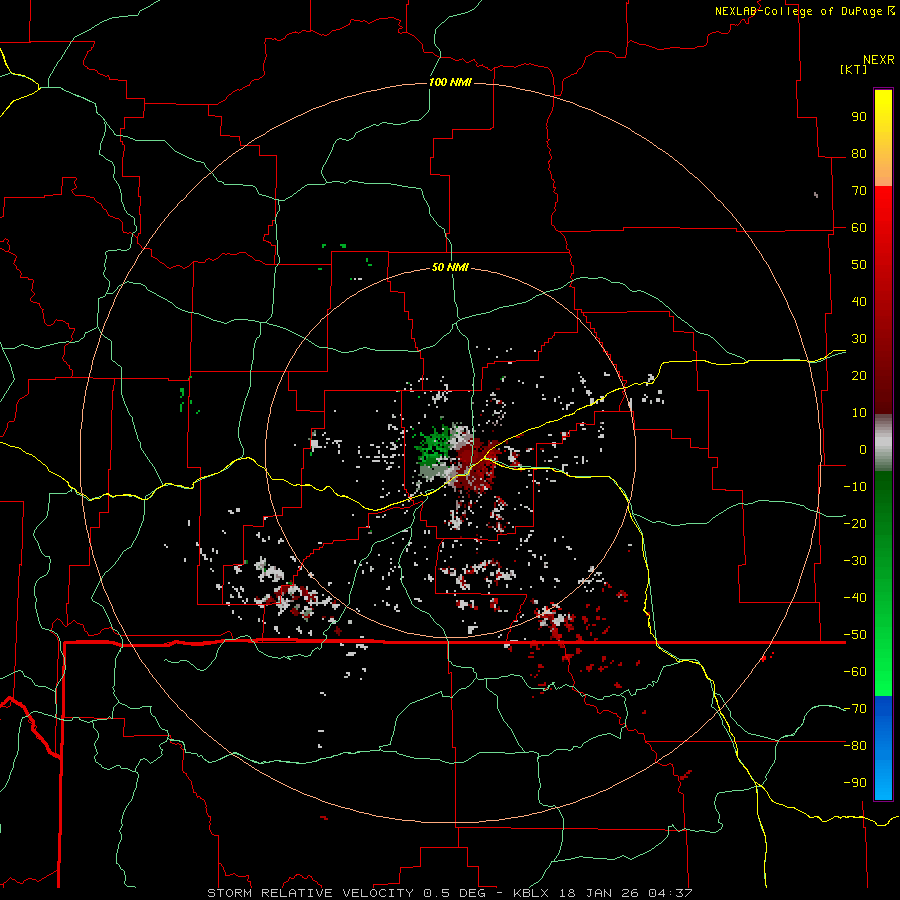Click the 90 value on the velocity scale

(x=859, y=117)
